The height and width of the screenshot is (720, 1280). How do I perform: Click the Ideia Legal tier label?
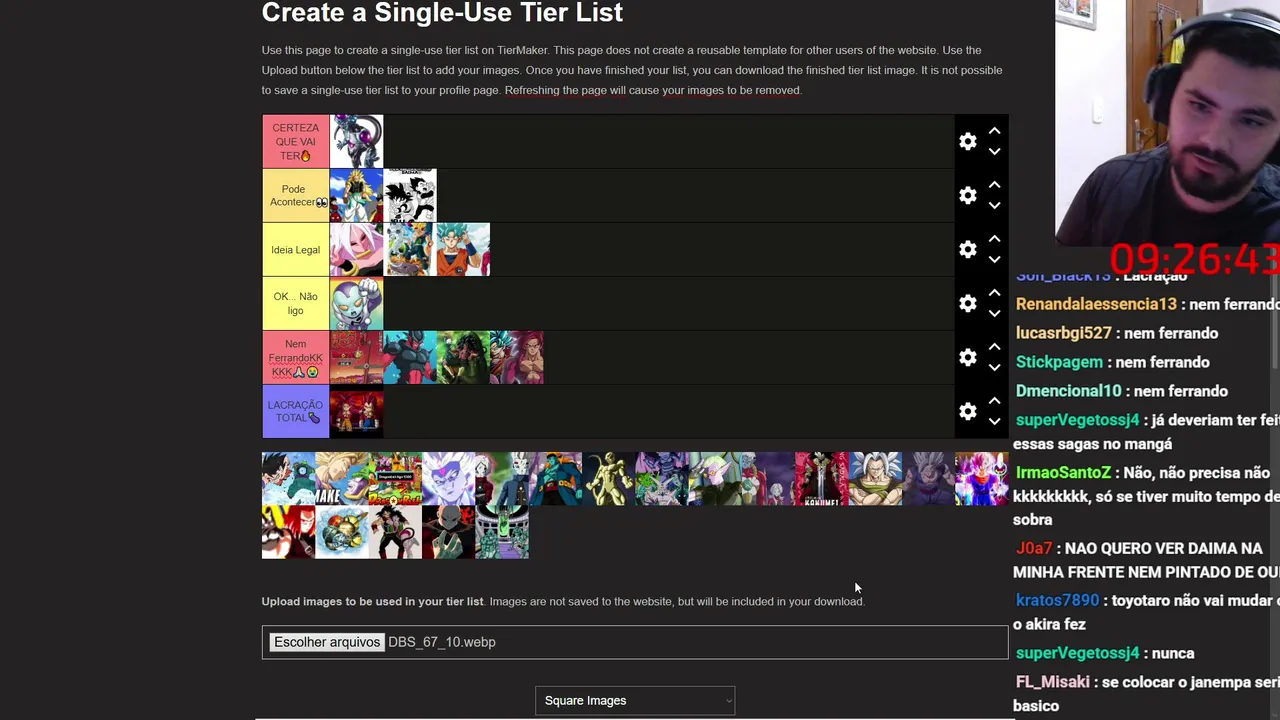point(296,250)
